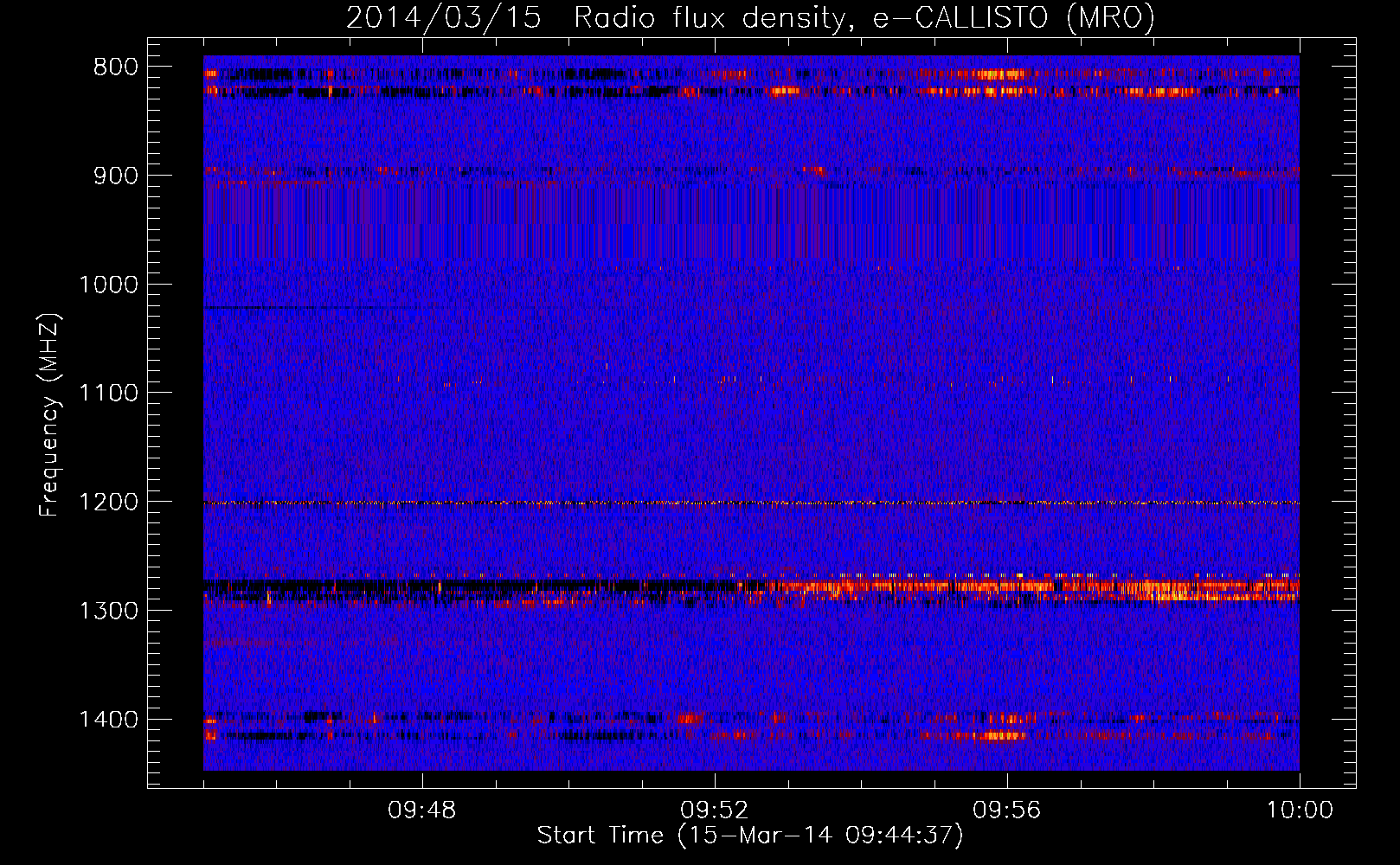Screen dimensions: 1400x865
Task: Click the 10:00 time tick label
Action: pos(1300,811)
